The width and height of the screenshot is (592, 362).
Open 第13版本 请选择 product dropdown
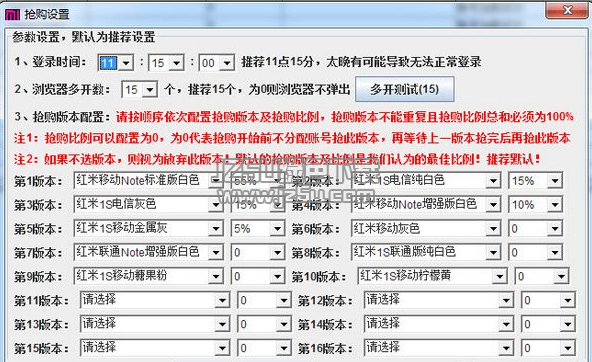click(x=155, y=324)
